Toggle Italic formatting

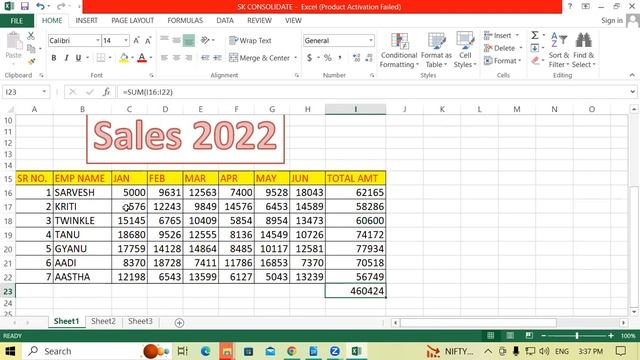click(66, 58)
